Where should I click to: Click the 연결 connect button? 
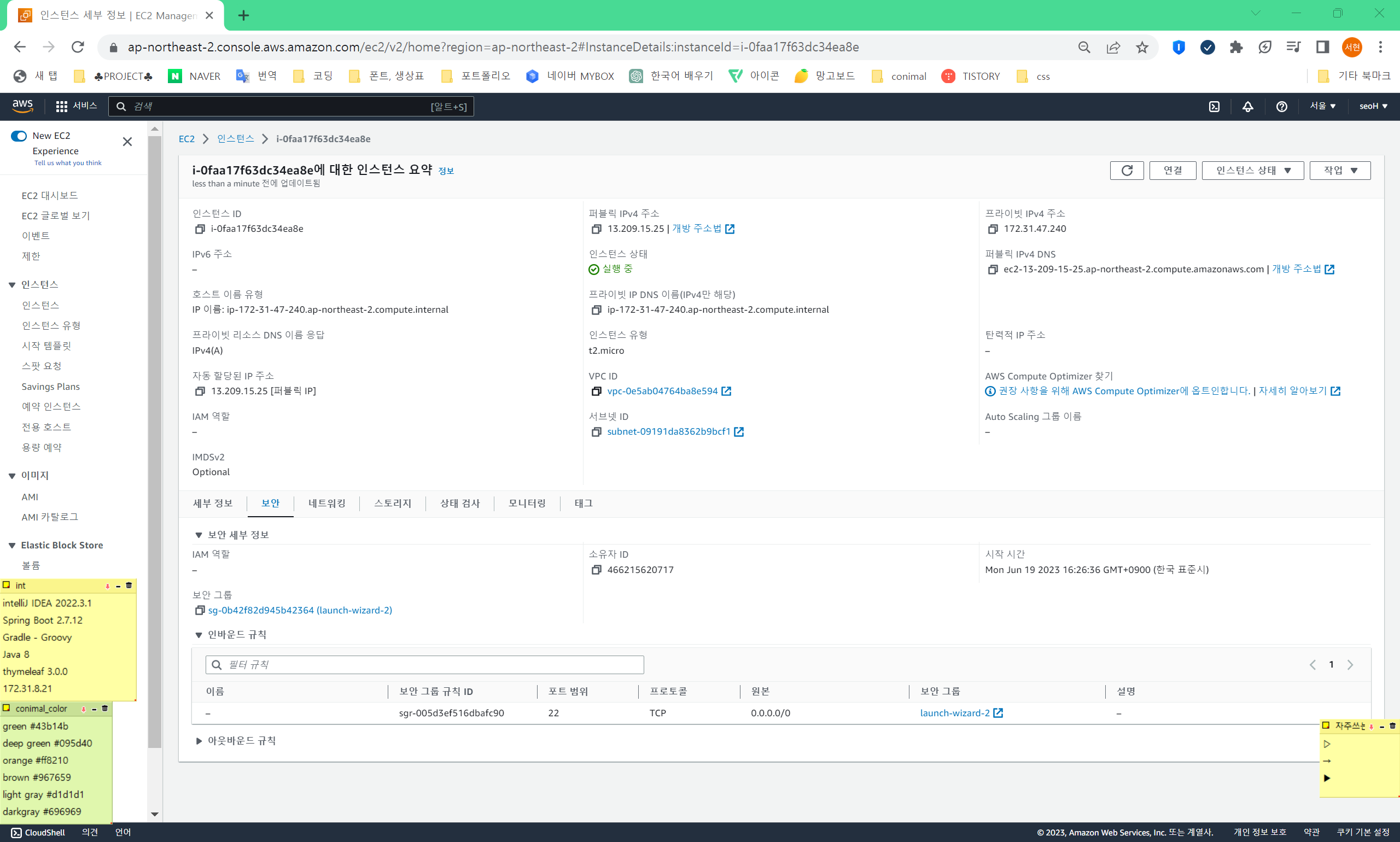tap(1172, 170)
